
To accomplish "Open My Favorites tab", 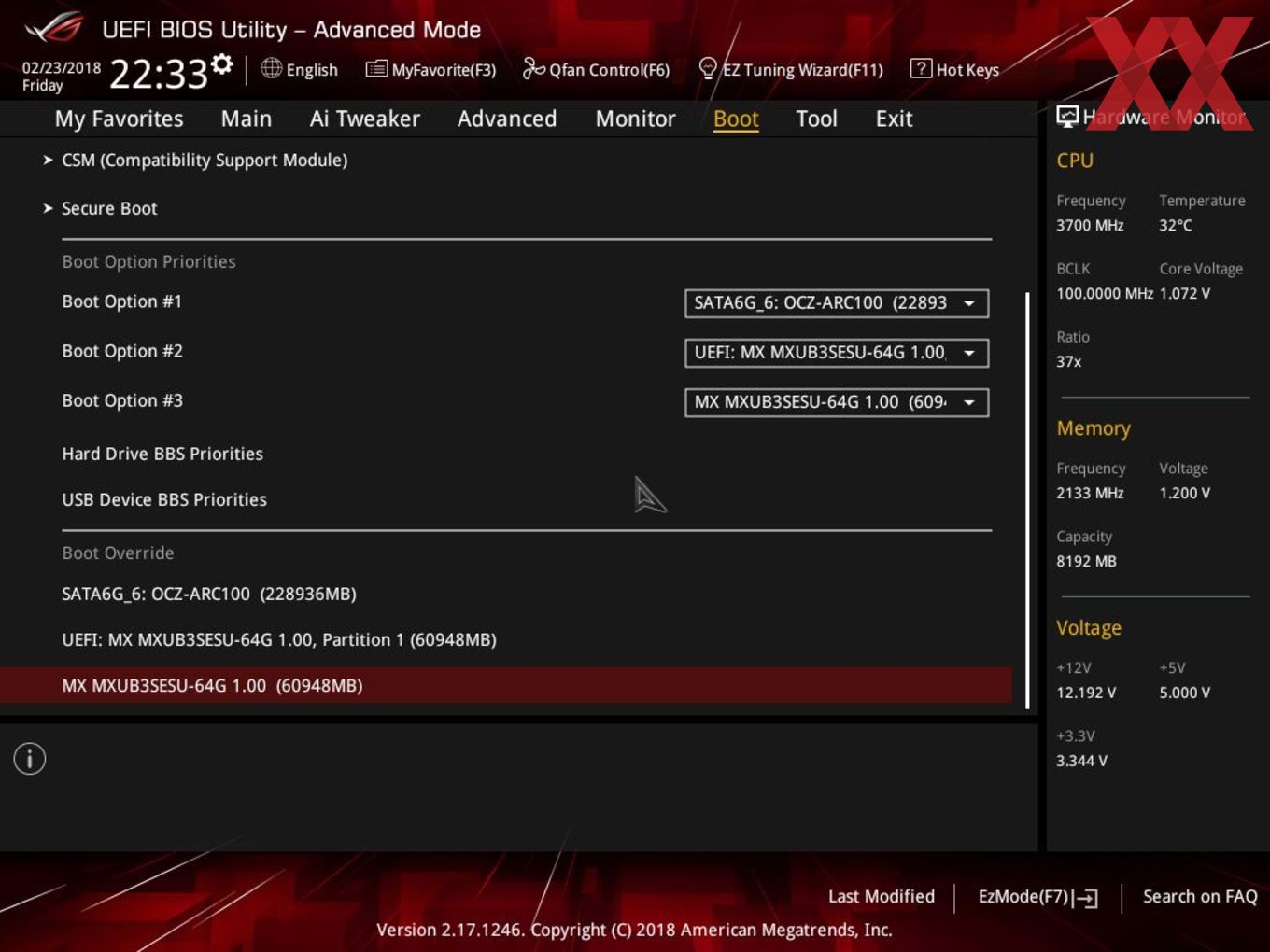I will (x=119, y=119).
